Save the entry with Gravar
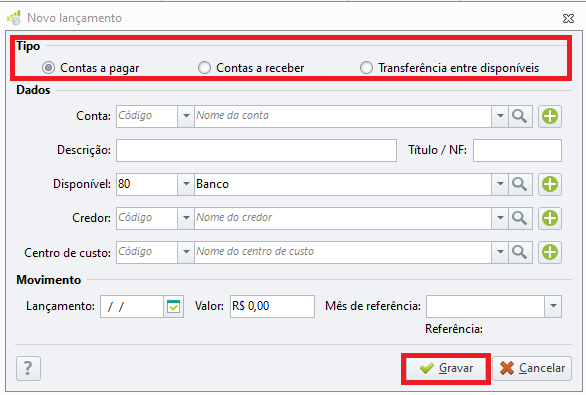Screen dimensions: 586x395 click(x=446, y=368)
